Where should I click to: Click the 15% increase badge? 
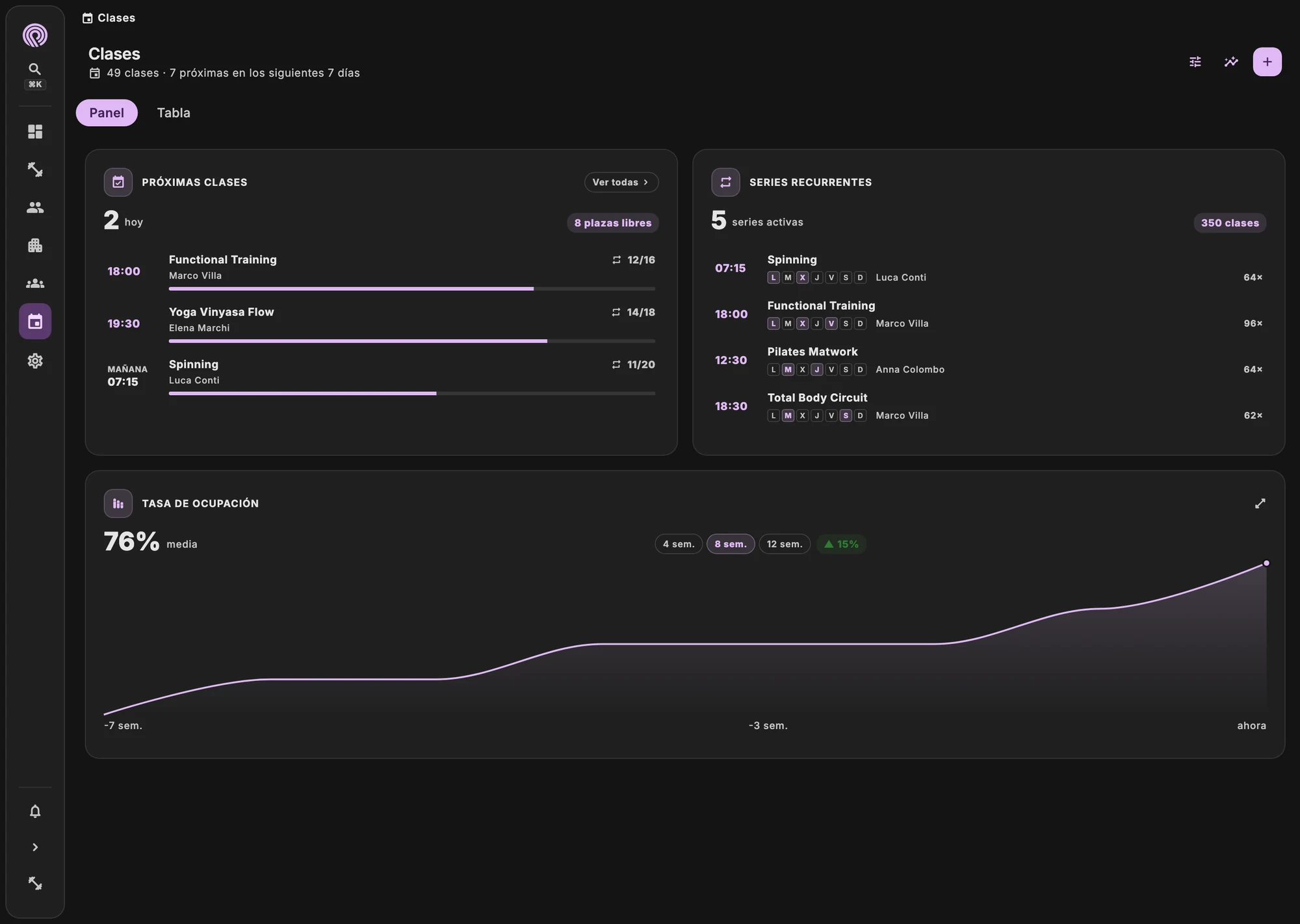841,544
